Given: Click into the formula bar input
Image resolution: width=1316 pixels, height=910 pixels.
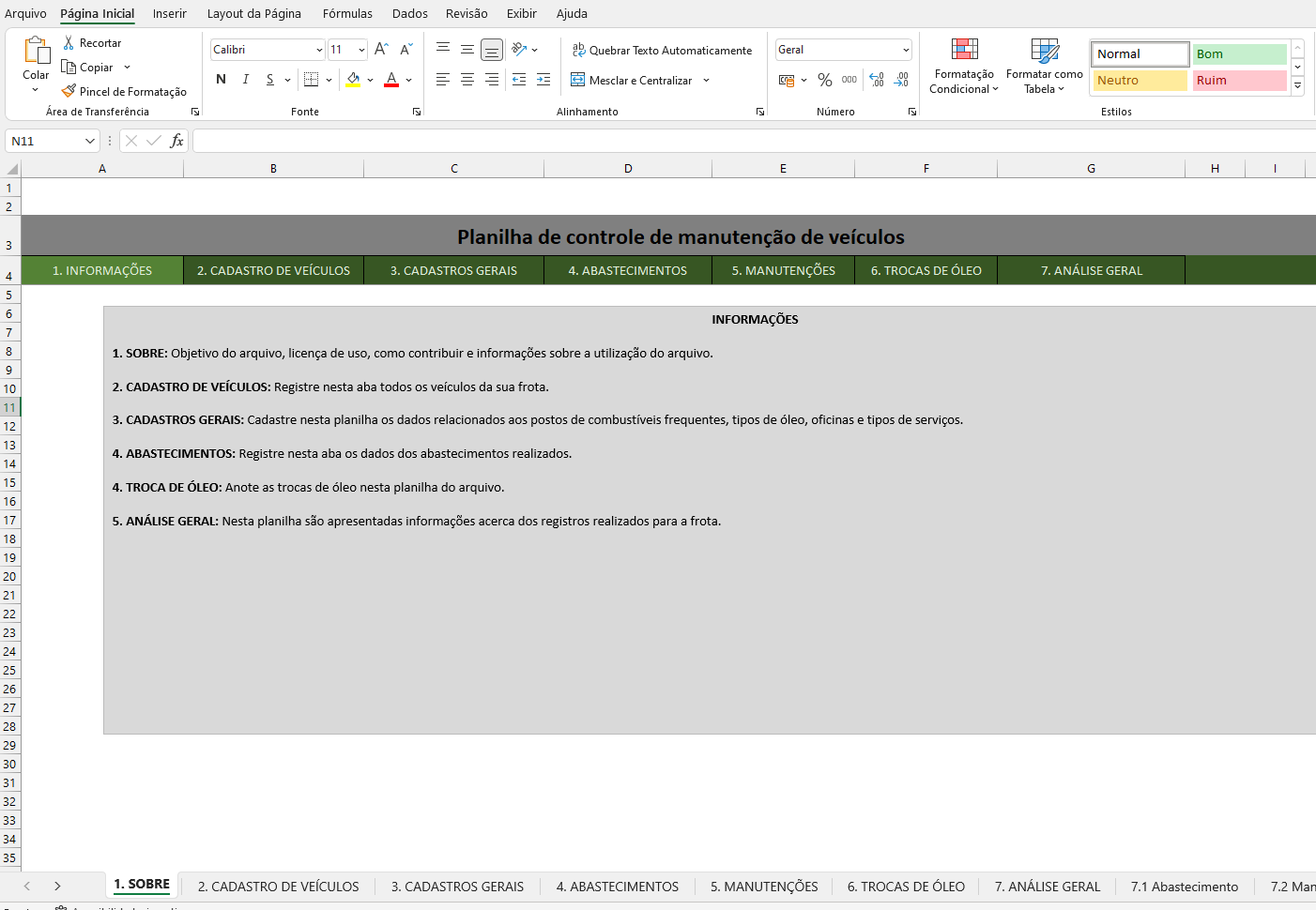Looking at the screenshot, I should tap(751, 141).
